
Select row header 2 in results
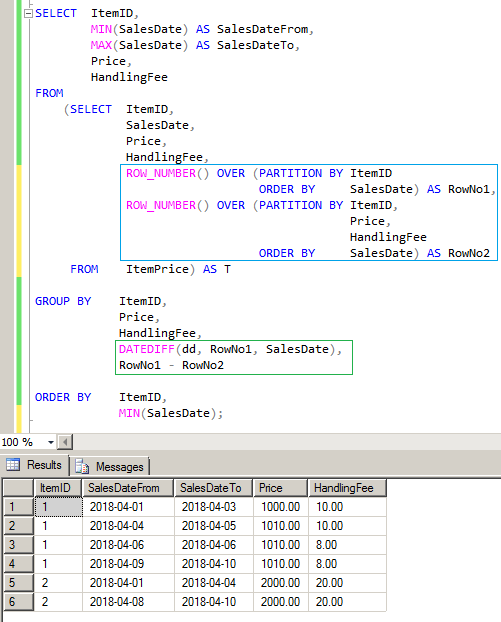click(x=18, y=526)
